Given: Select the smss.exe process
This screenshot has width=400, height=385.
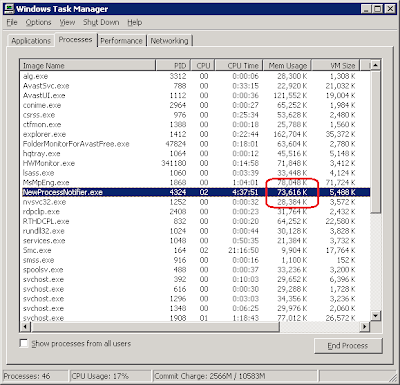Looking at the screenshot, I should click(x=195, y=260).
